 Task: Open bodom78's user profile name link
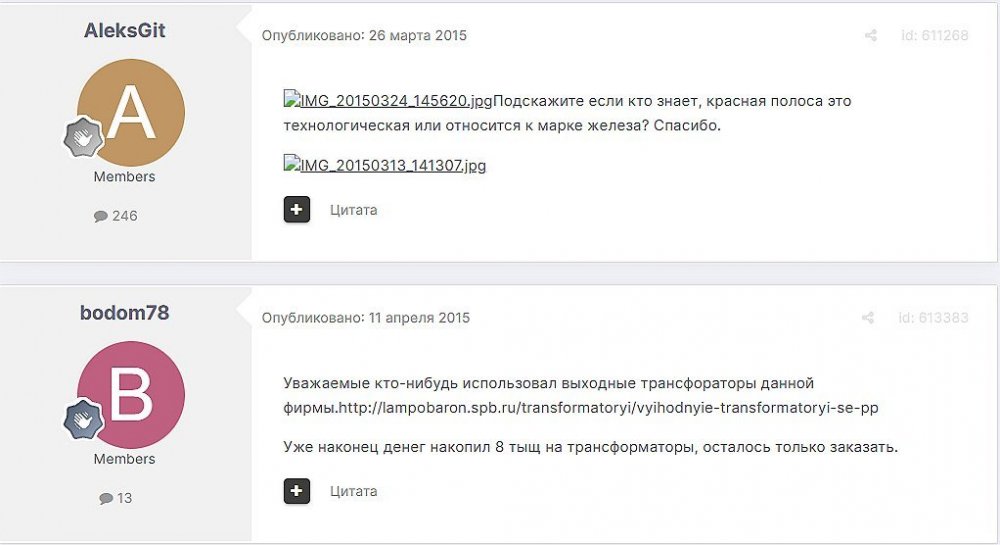[x=124, y=313]
